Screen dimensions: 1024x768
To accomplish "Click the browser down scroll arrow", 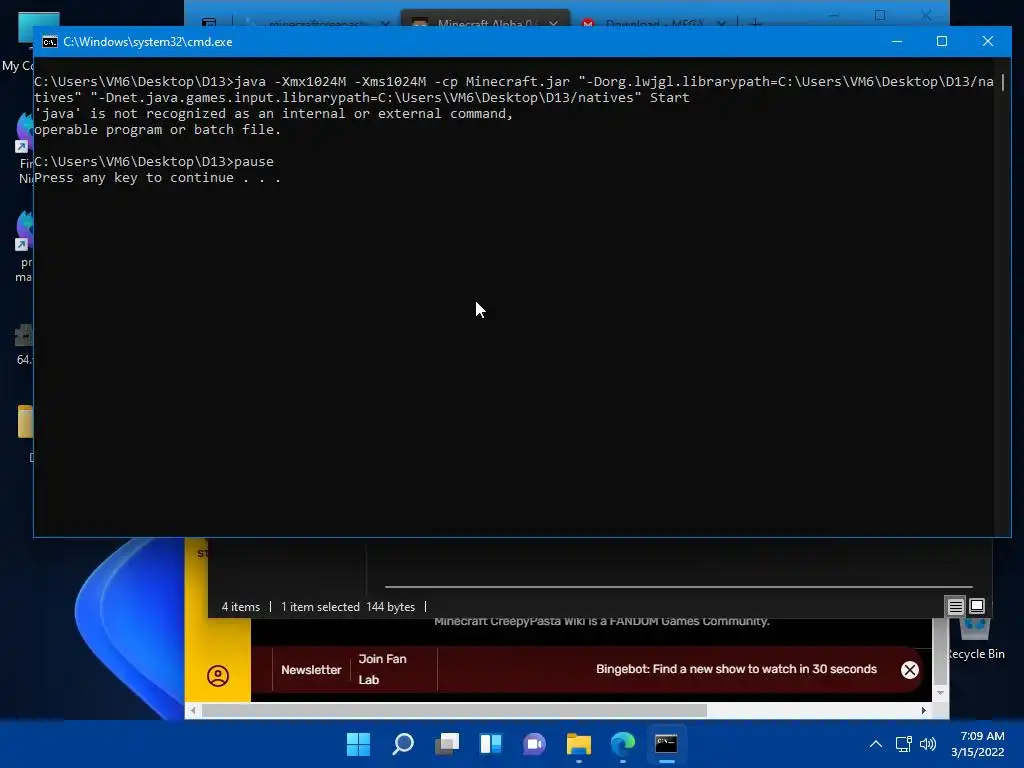I will tap(940, 692).
